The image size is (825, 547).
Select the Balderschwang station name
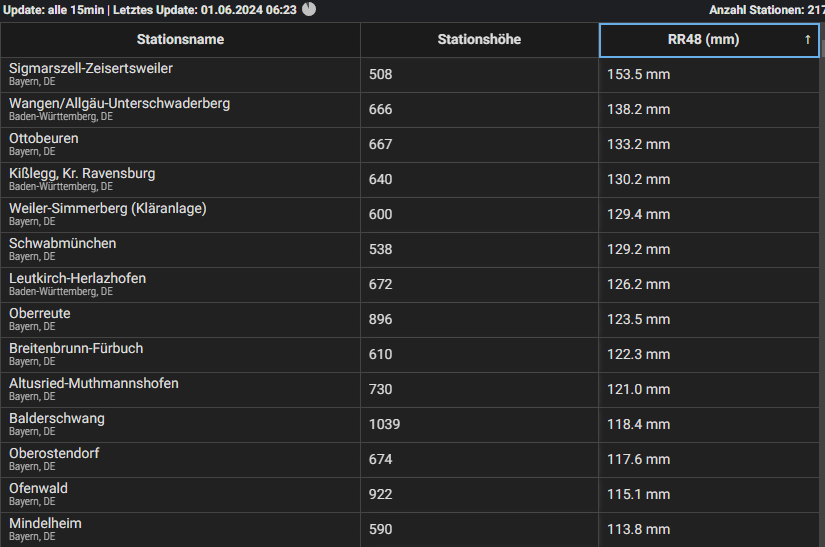click(x=57, y=418)
